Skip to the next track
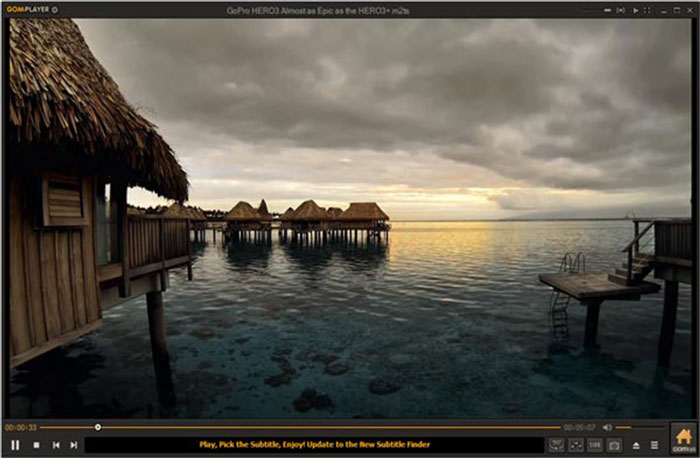The height and width of the screenshot is (458, 700). [74, 444]
